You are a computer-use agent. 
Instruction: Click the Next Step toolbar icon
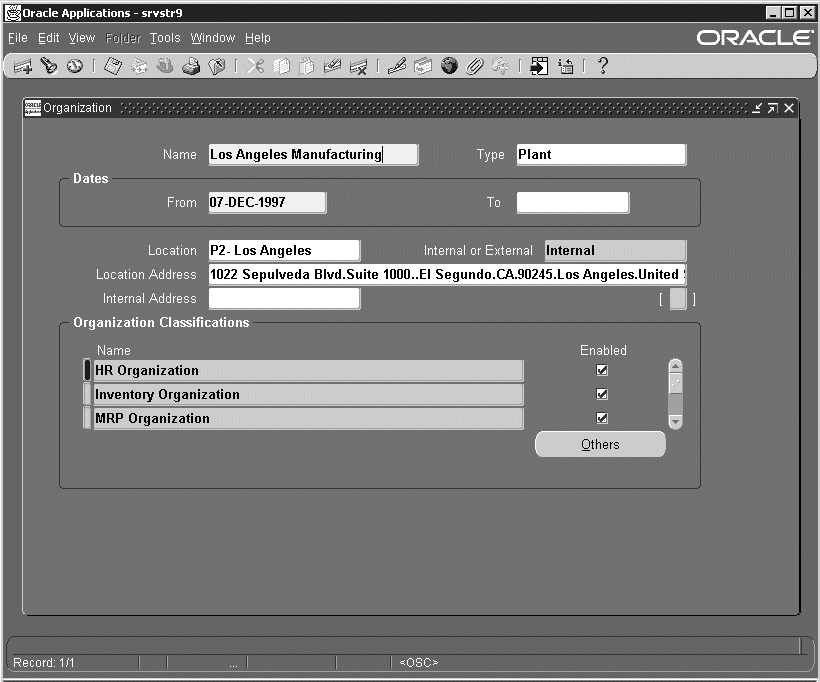tap(139, 66)
